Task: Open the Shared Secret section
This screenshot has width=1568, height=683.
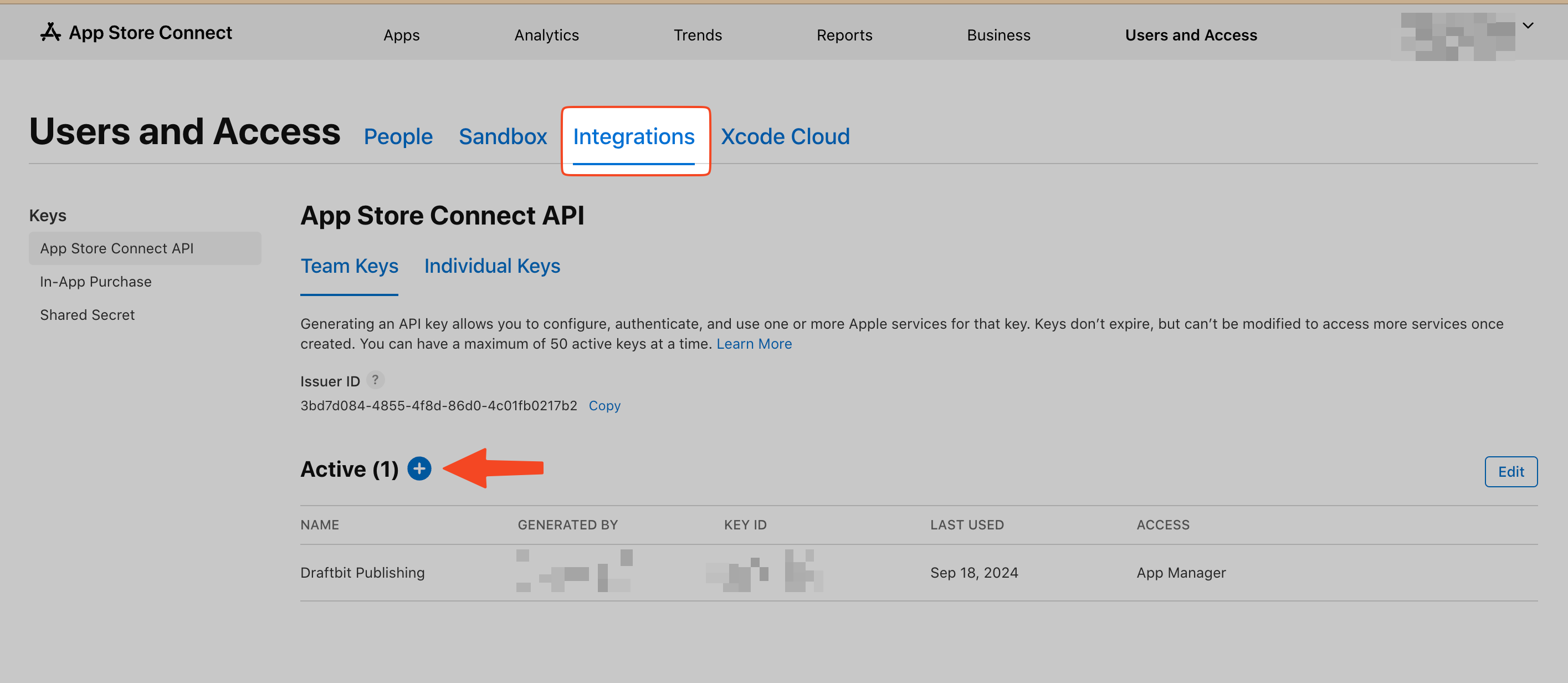Action: (x=87, y=314)
